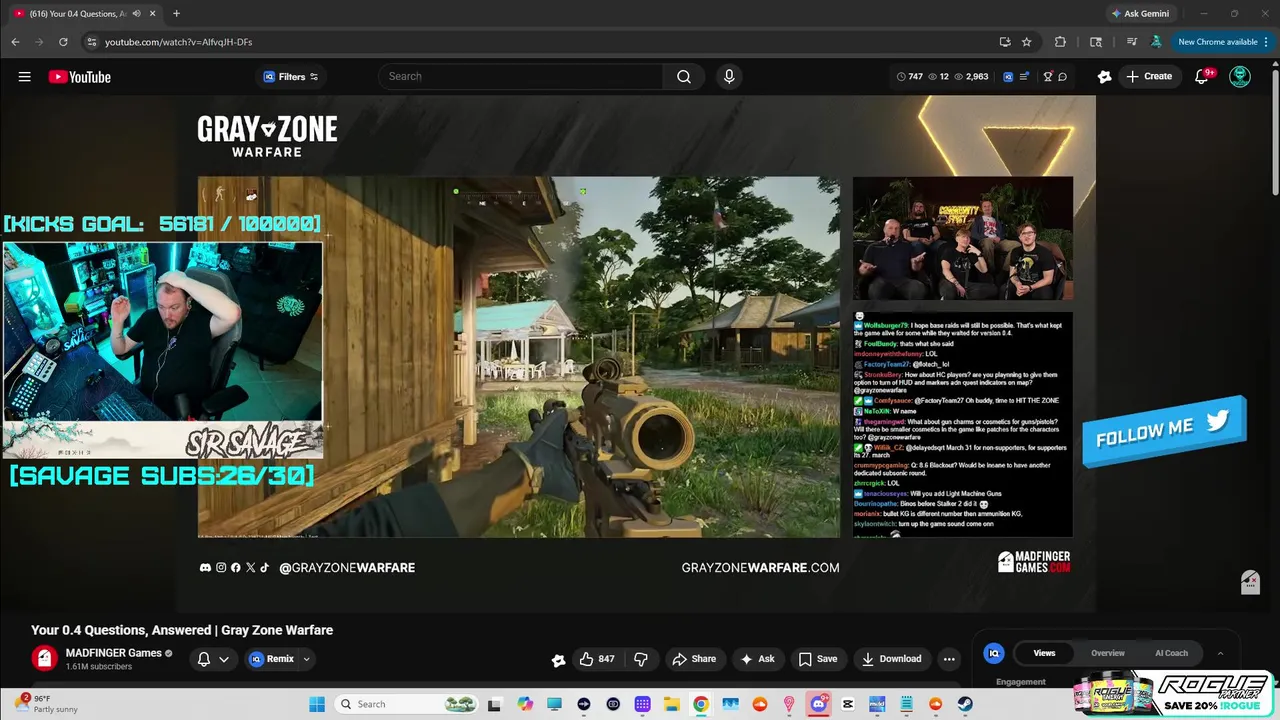Open the YouTube hamburger guide menu
The width and height of the screenshot is (1280, 720).
point(24,77)
